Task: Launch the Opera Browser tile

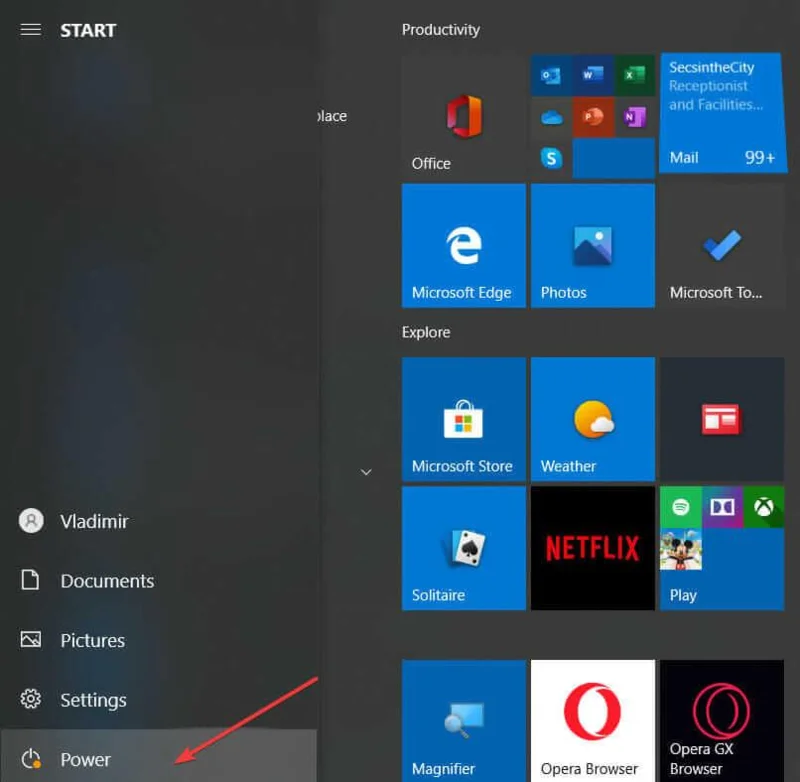Action: (x=593, y=721)
